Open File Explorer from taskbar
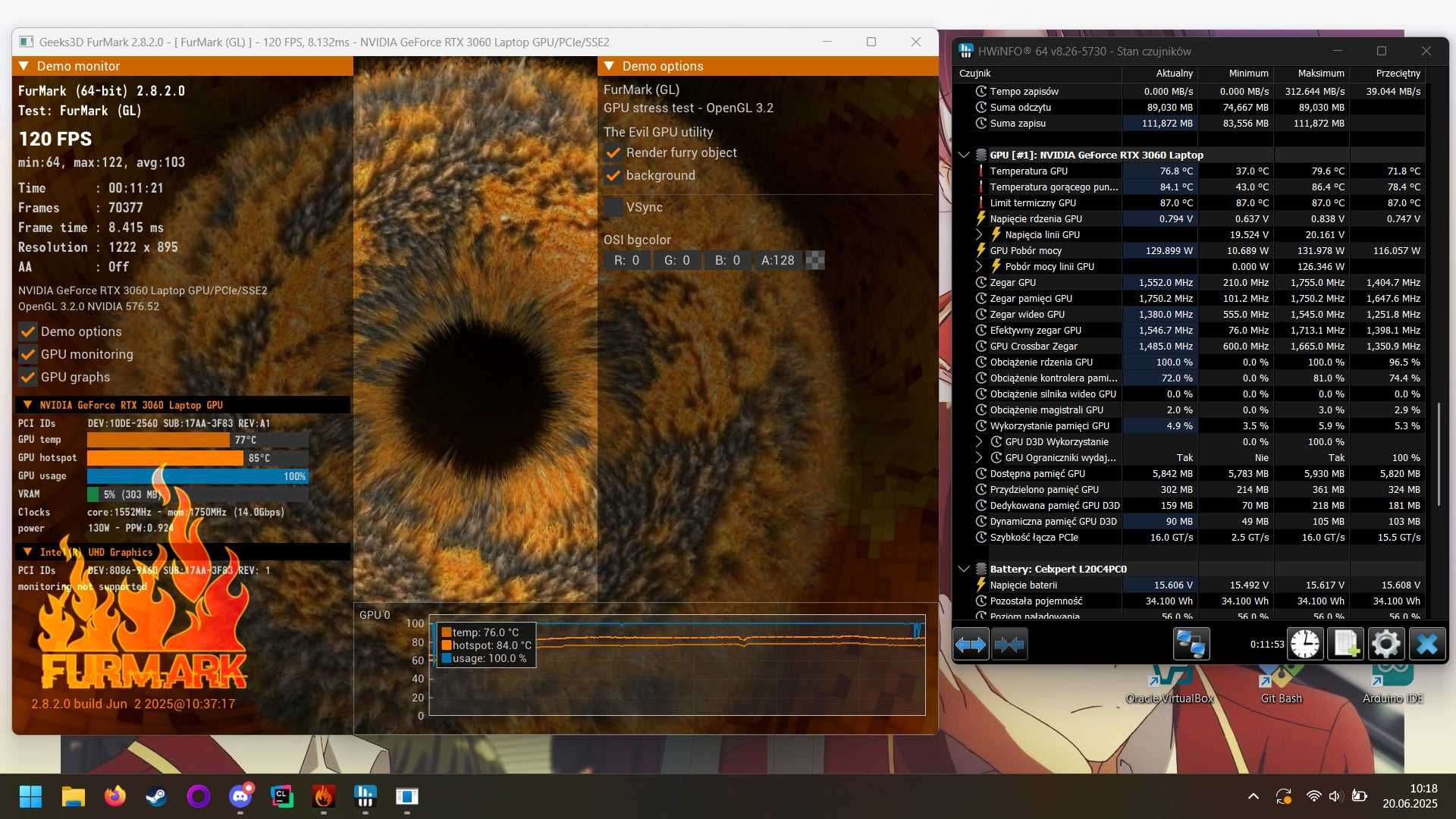This screenshot has width=1456, height=819. point(73,796)
